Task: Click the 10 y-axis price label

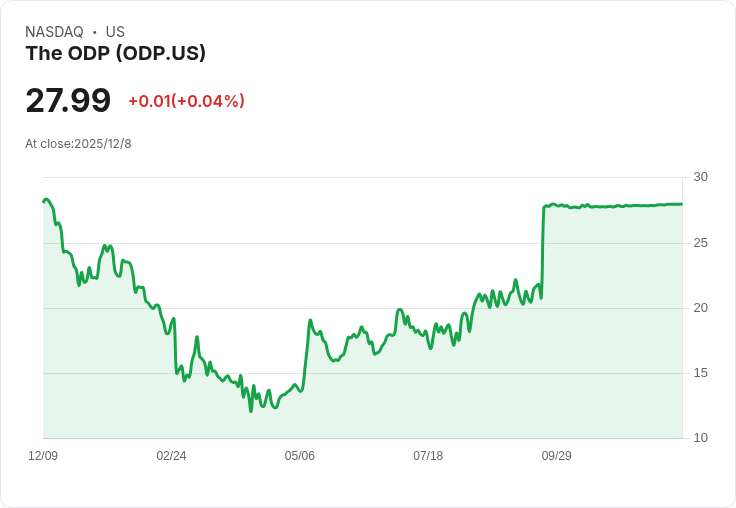Action: tap(700, 438)
